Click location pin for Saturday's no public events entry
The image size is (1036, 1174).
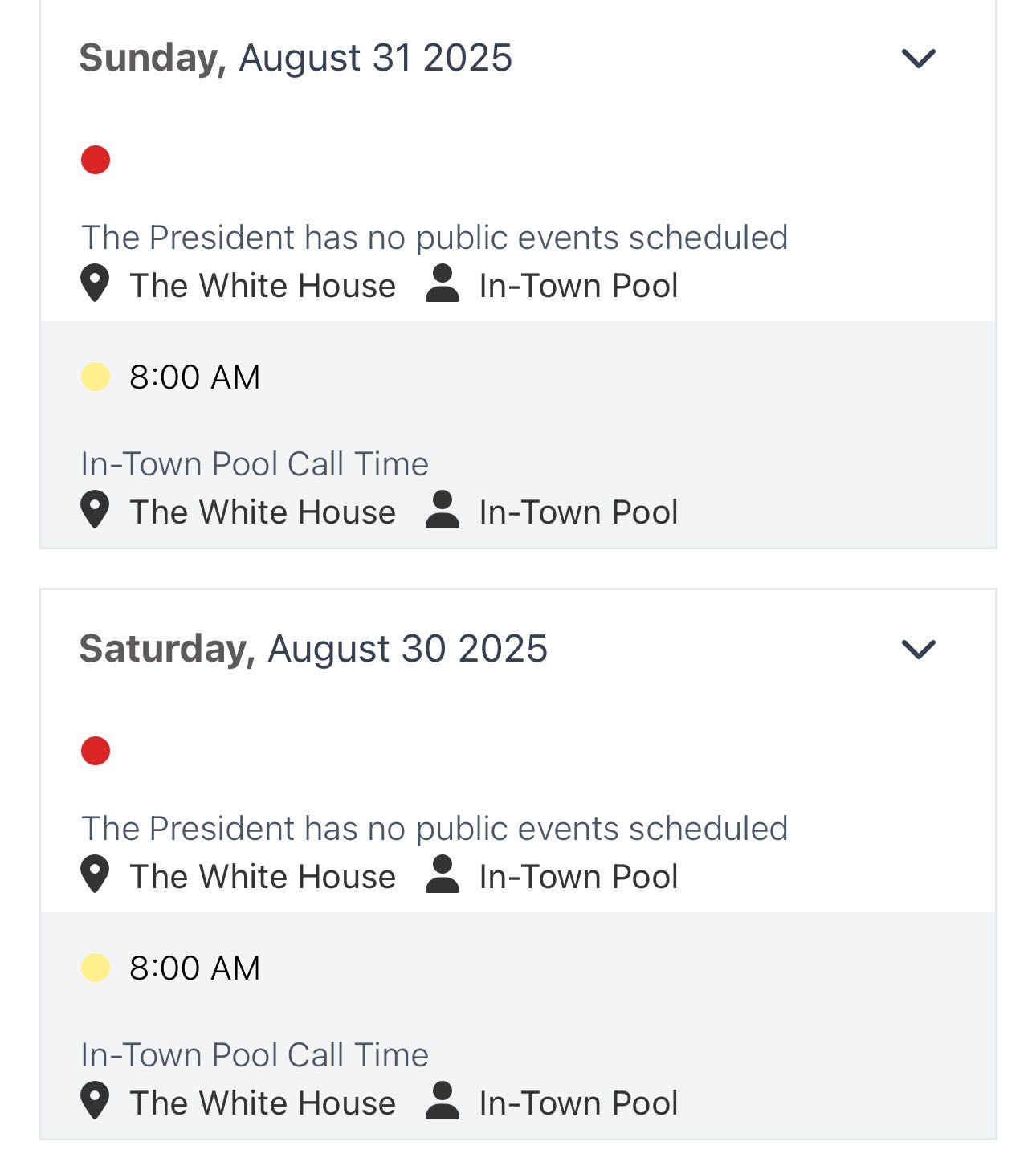coord(95,874)
